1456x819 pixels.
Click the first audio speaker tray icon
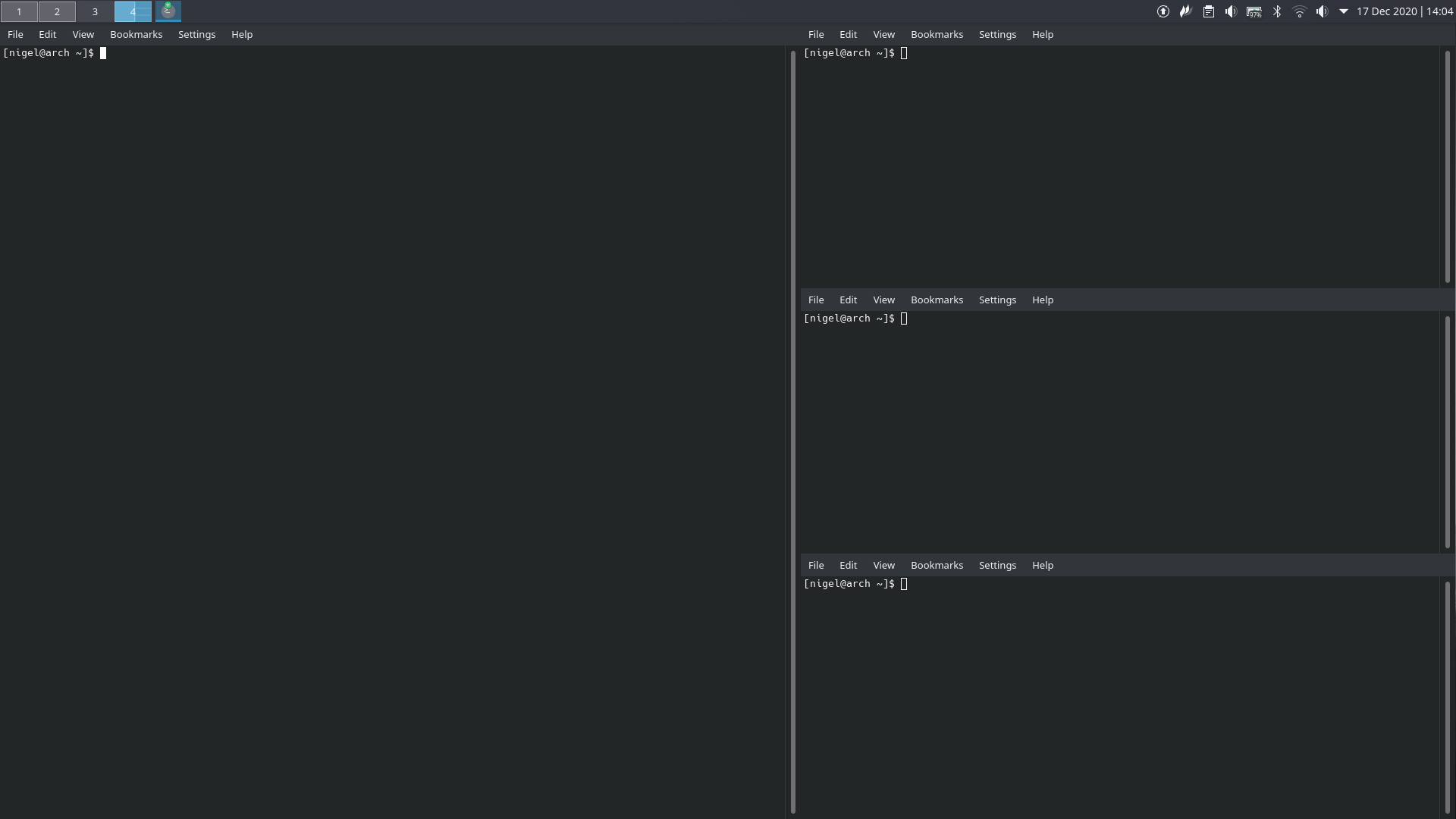(1231, 11)
